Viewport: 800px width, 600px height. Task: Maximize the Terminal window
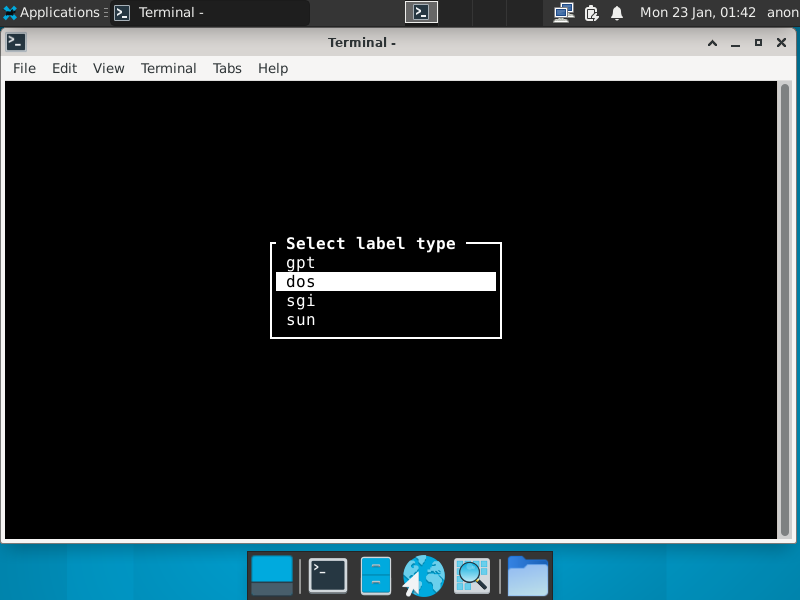(759, 43)
